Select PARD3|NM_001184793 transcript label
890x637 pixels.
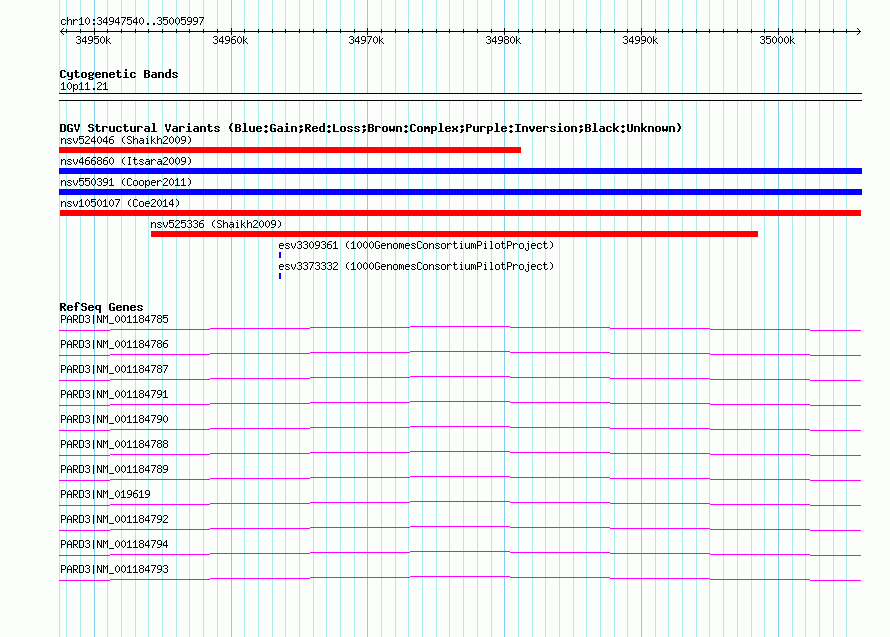[114, 569]
